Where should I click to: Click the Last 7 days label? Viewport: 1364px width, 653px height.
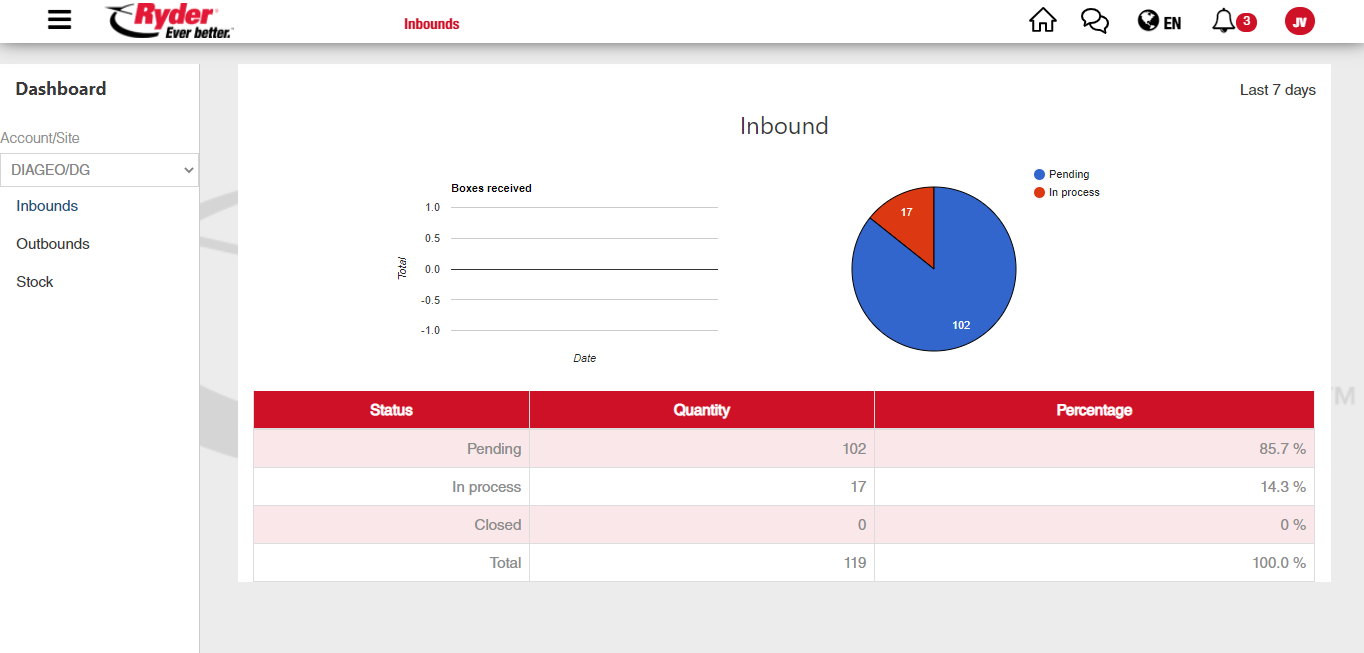1277,90
